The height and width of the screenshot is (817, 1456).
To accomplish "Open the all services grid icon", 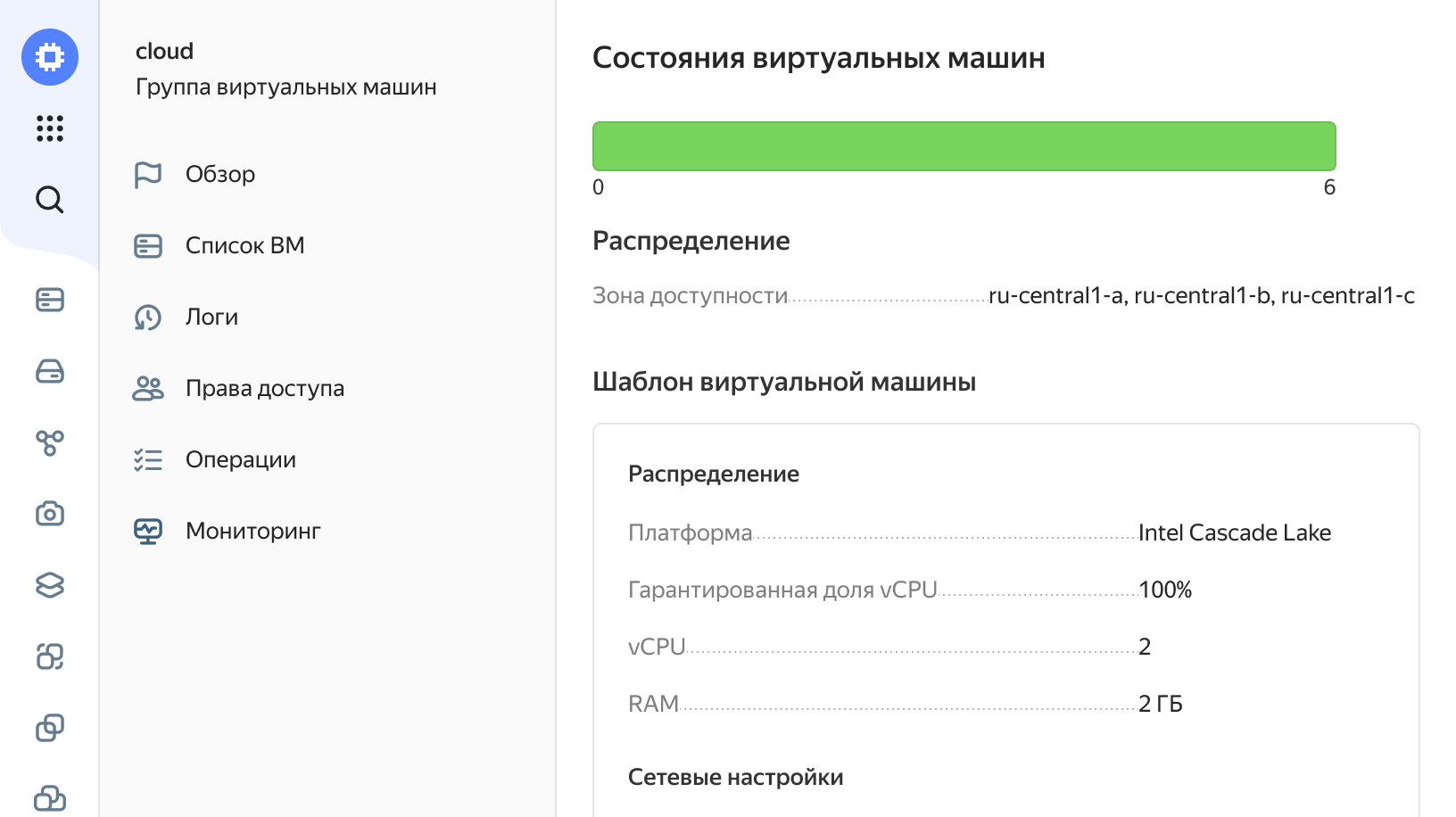I will pyautogui.click(x=50, y=128).
